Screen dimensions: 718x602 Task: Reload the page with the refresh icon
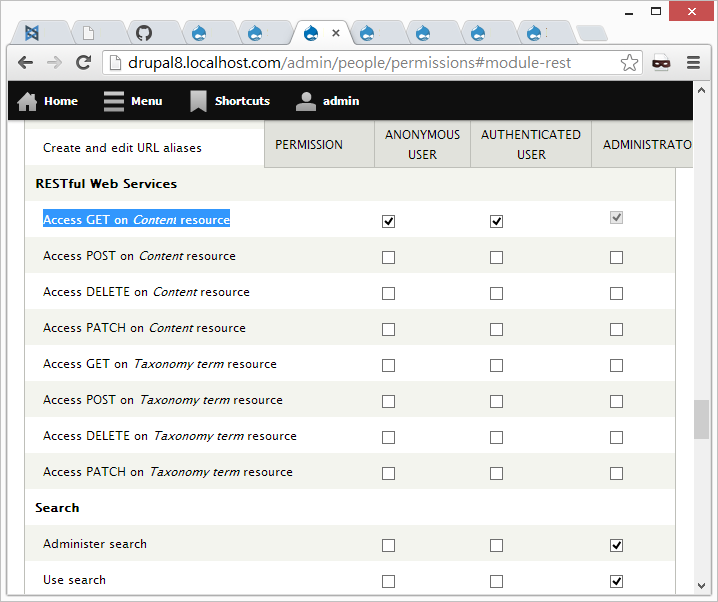pyautogui.click(x=84, y=62)
